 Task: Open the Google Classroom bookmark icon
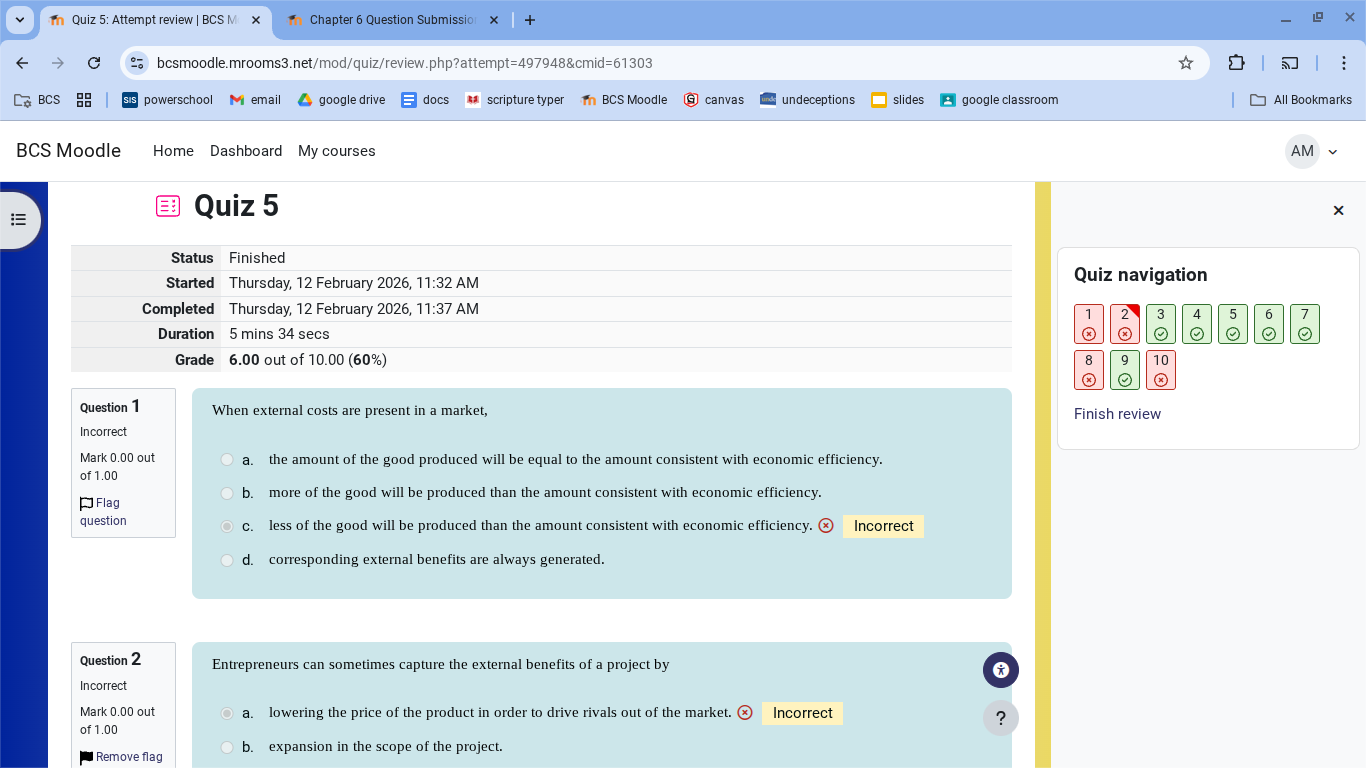coord(946,99)
